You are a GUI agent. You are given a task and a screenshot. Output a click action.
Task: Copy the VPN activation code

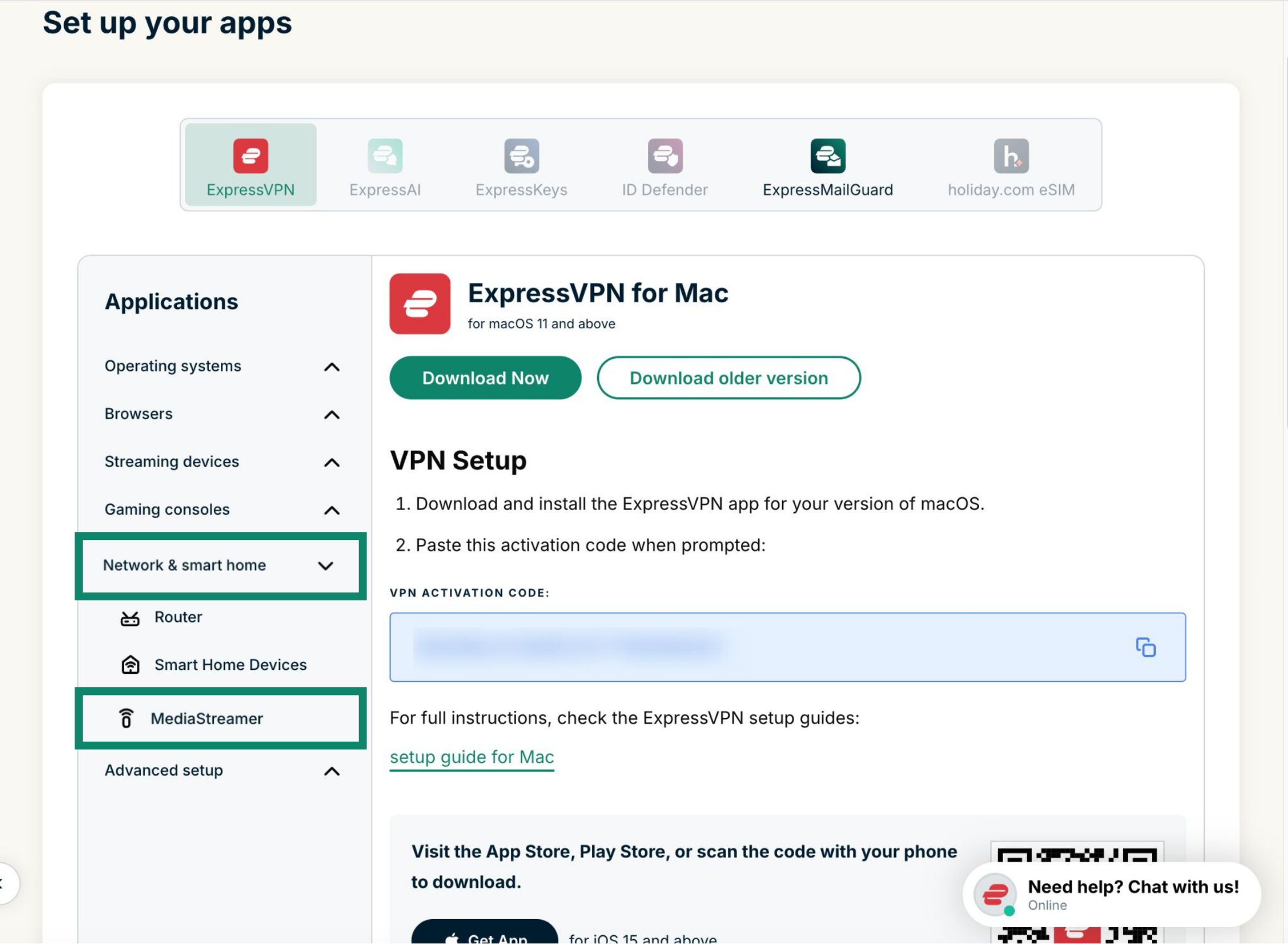pyautogui.click(x=1145, y=648)
